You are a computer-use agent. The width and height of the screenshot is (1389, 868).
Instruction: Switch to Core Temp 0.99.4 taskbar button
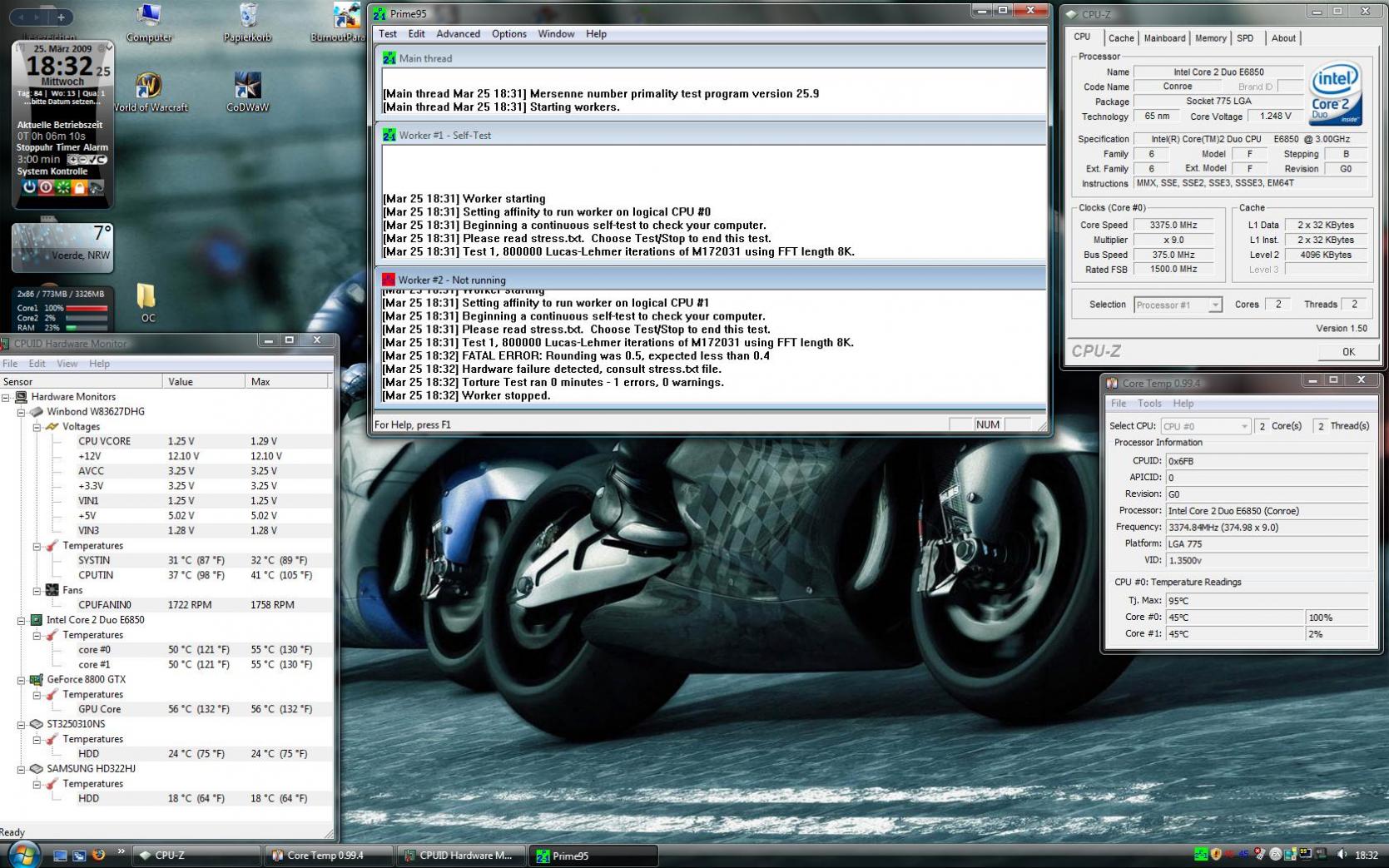point(329,856)
